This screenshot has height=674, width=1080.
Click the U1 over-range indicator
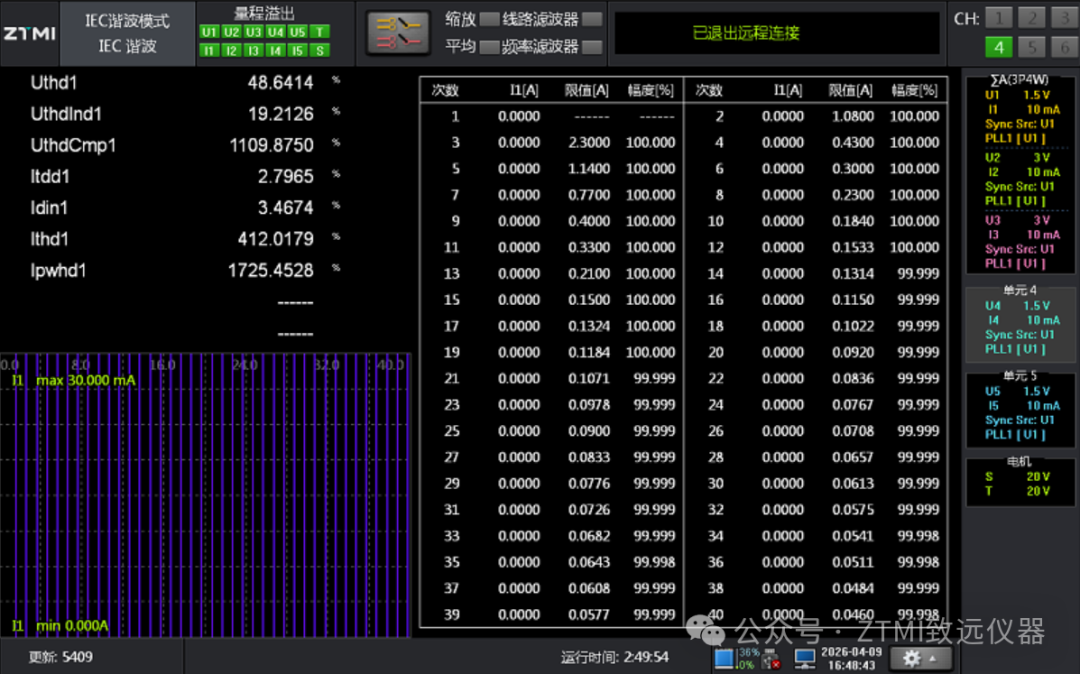209,32
